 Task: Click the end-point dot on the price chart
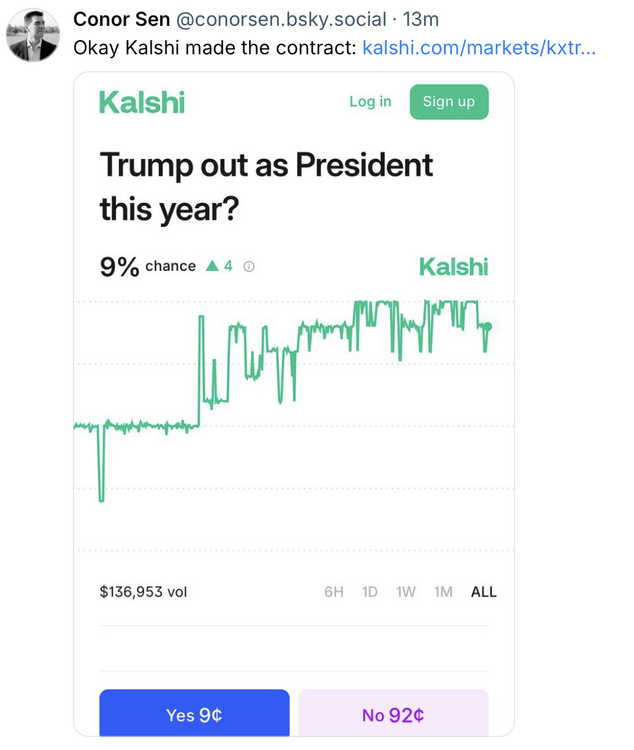tap(488, 326)
